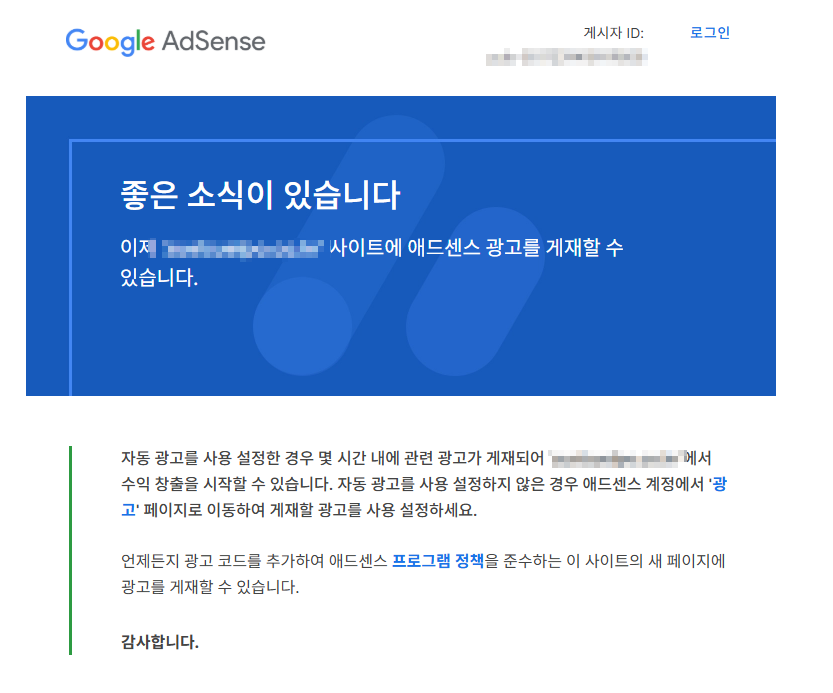Viewport: 833px width, 693px height.
Task: Open the 로그인 link
Action: [x=710, y=32]
